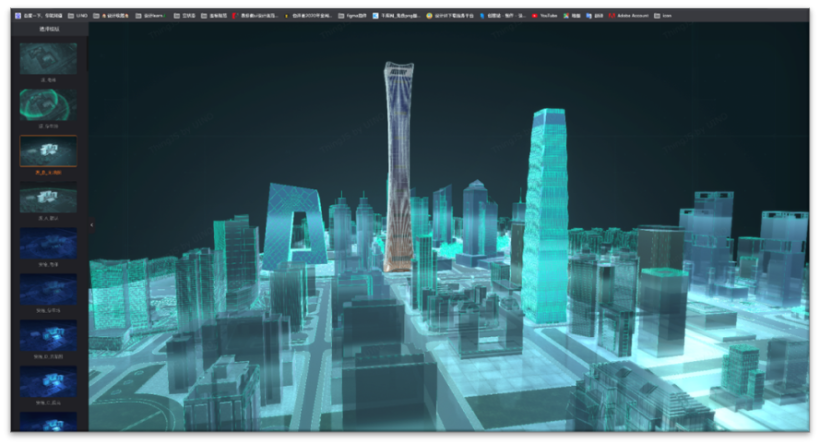Click the red-icon bookmark in bookmarks bar
The image size is (820, 445).
click(x=234, y=16)
